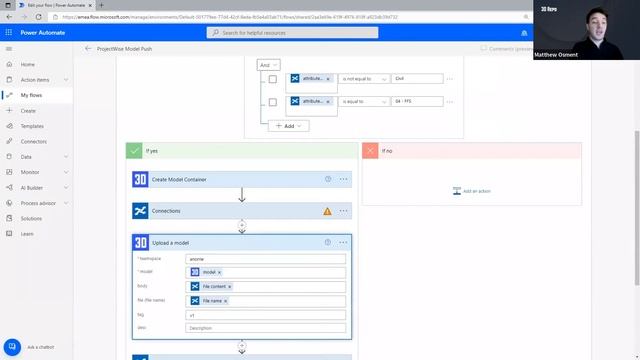Click the Solutions sidebar icon
640x360 pixels.
pos(9,218)
